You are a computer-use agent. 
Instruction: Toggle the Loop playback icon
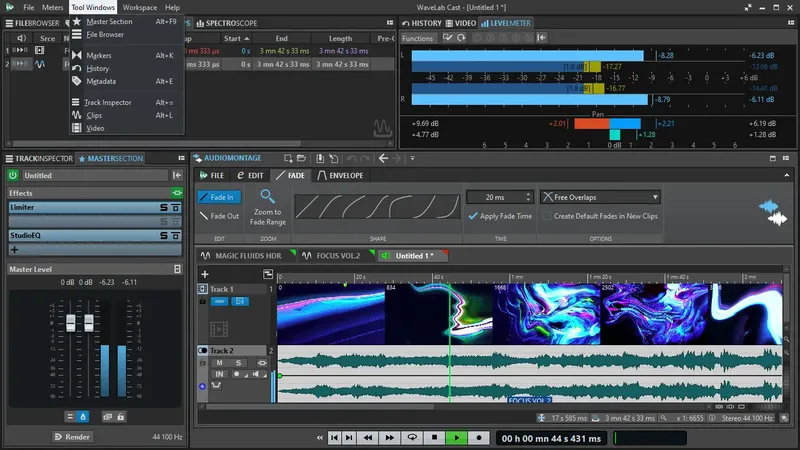[411, 437]
